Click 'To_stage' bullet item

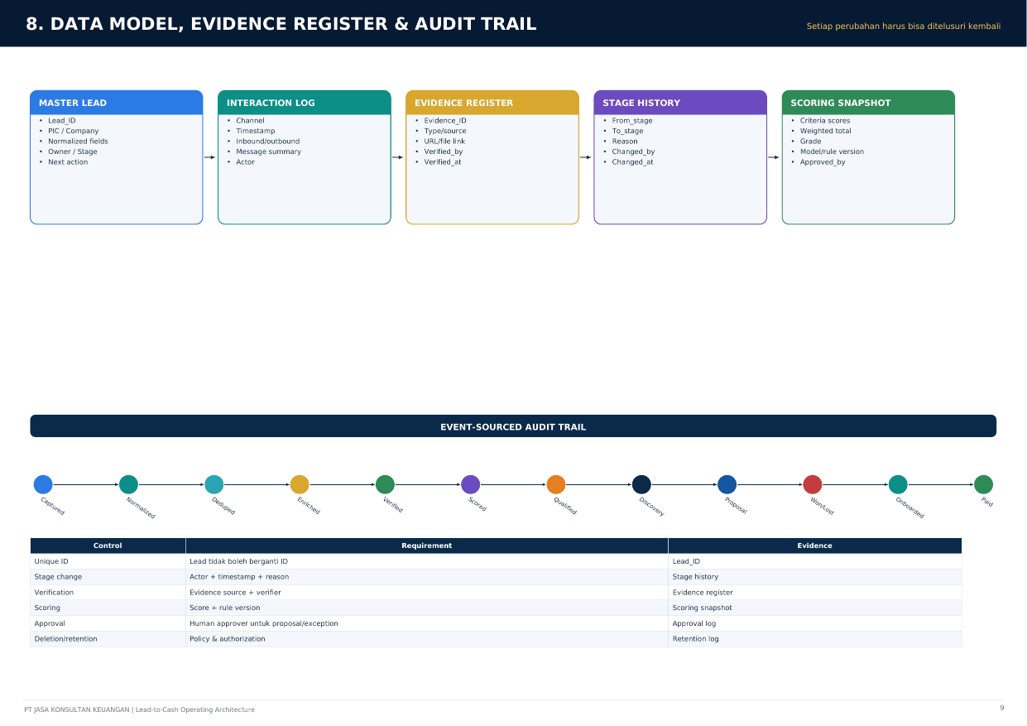tap(627, 131)
